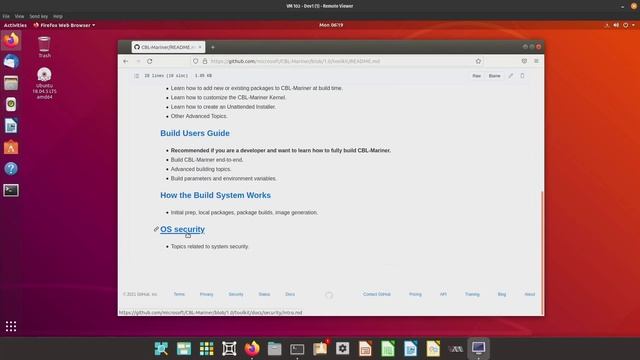The height and width of the screenshot is (360, 640).
Task: Open LibreOffice Calc in bottom taskbar
Action: [388, 349]
